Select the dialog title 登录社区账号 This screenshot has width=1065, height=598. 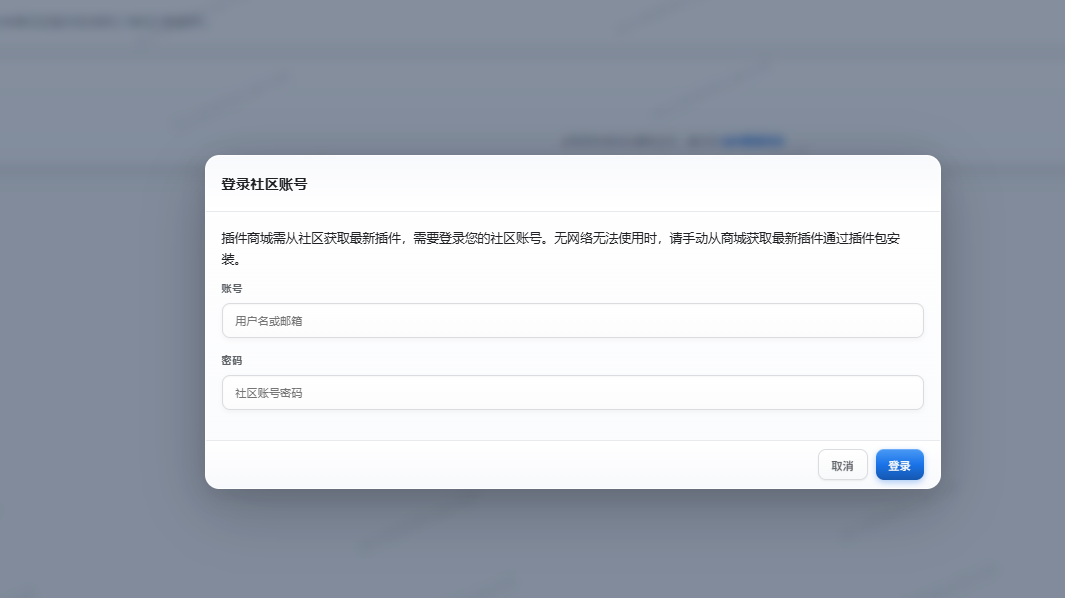(264, 184)
